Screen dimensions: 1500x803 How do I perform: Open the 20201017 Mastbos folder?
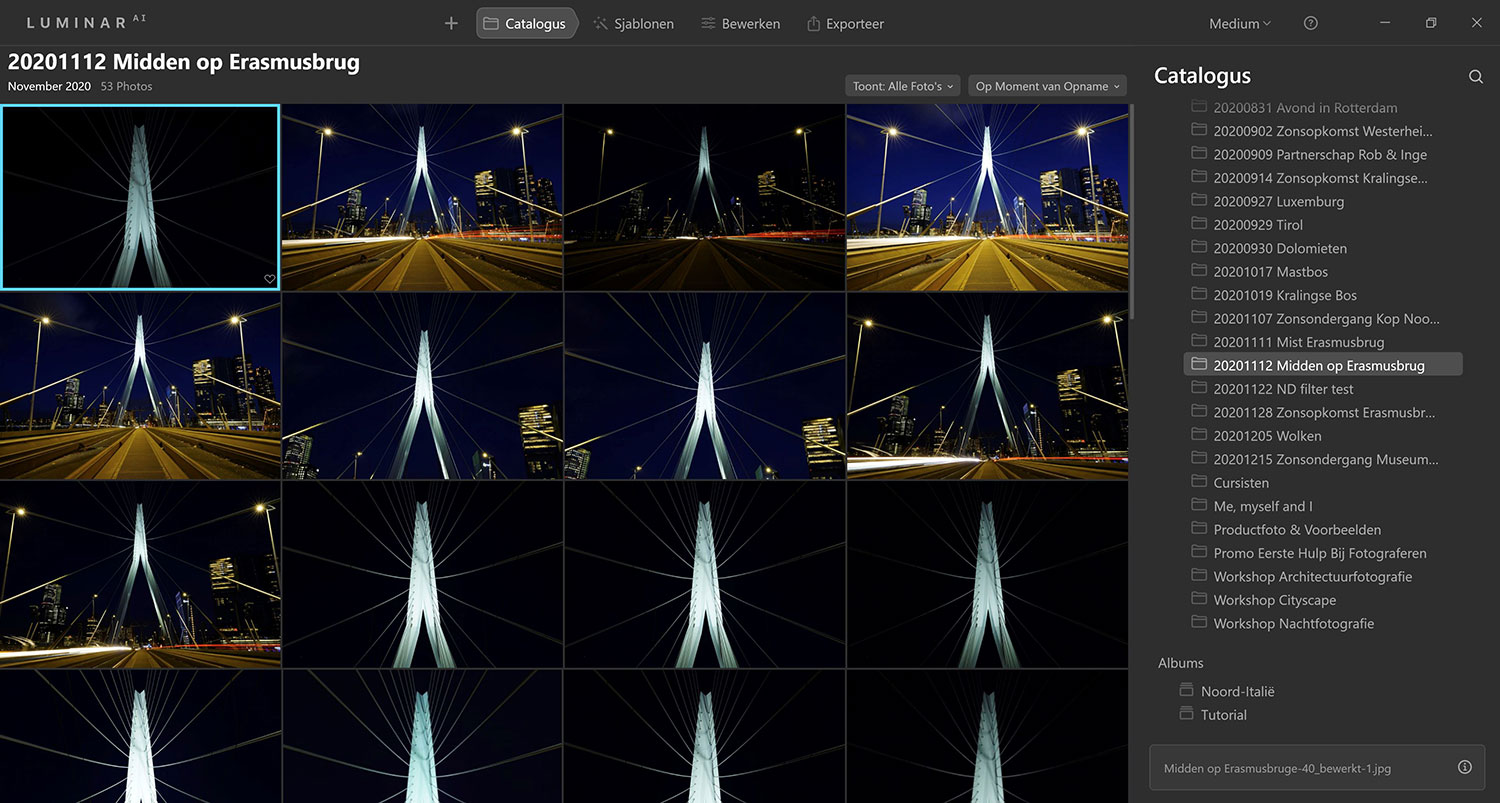click(1270, 271)
